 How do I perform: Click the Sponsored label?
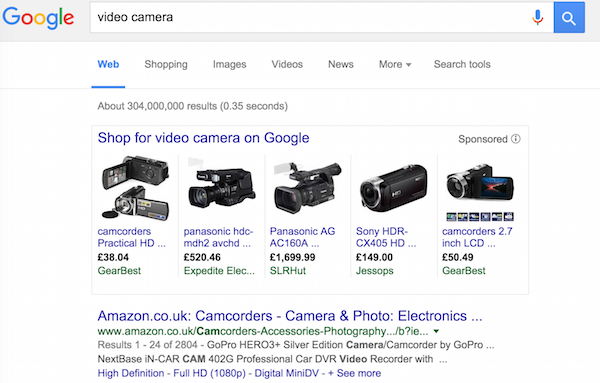483,139
